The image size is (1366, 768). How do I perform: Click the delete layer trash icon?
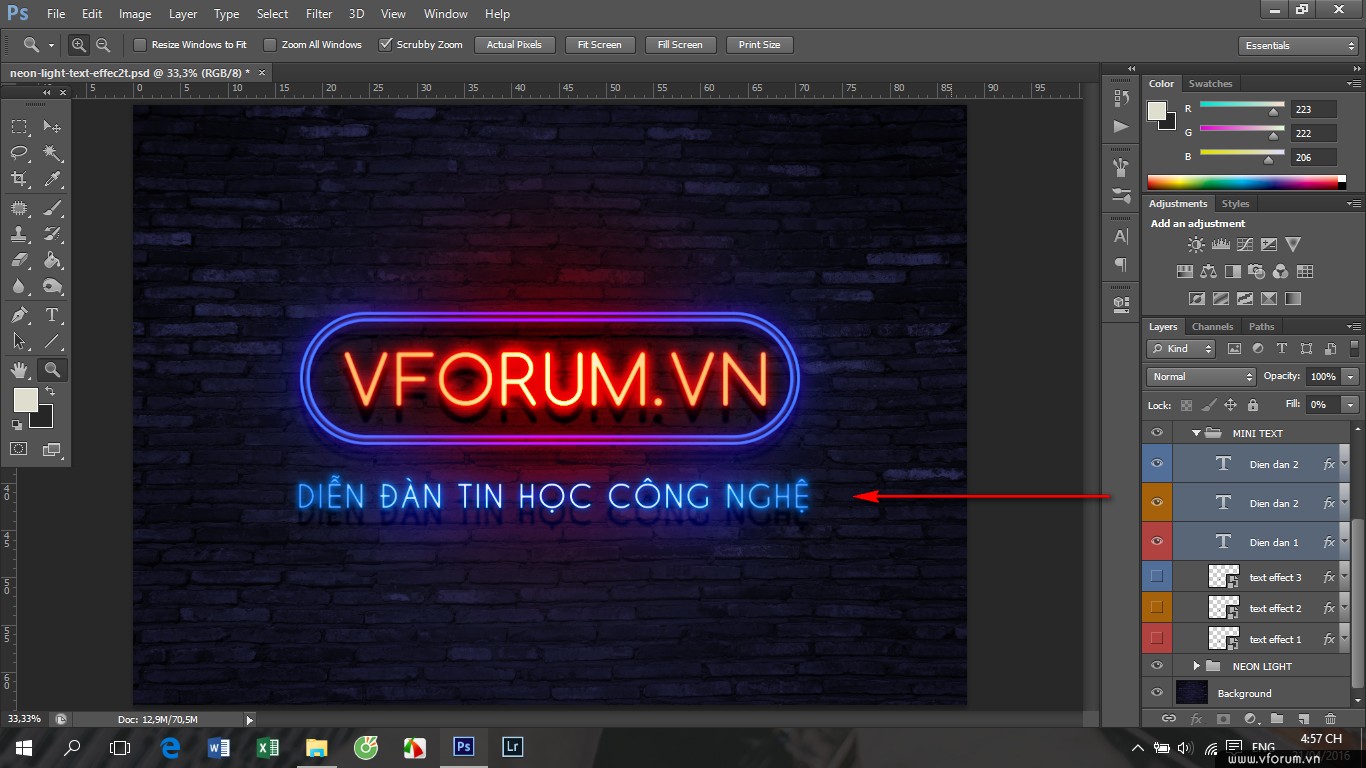[x=1330, y=718]
